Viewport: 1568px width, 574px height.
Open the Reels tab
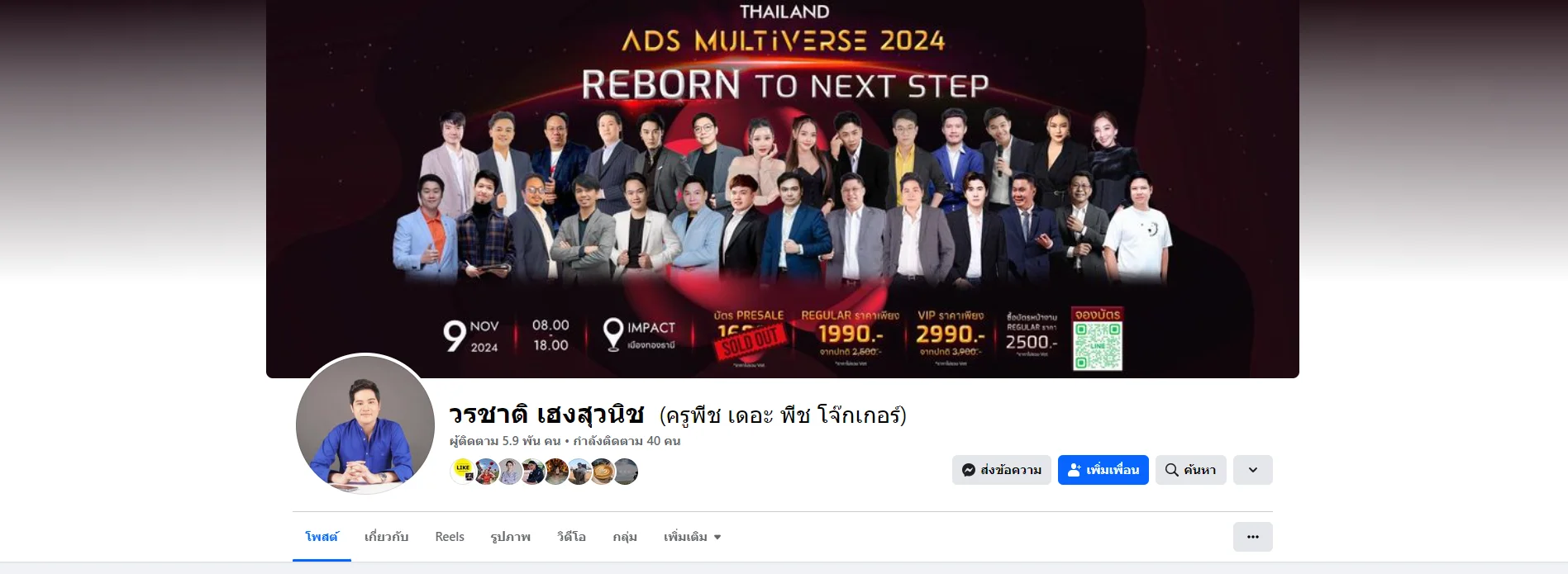tap(450, 537)
